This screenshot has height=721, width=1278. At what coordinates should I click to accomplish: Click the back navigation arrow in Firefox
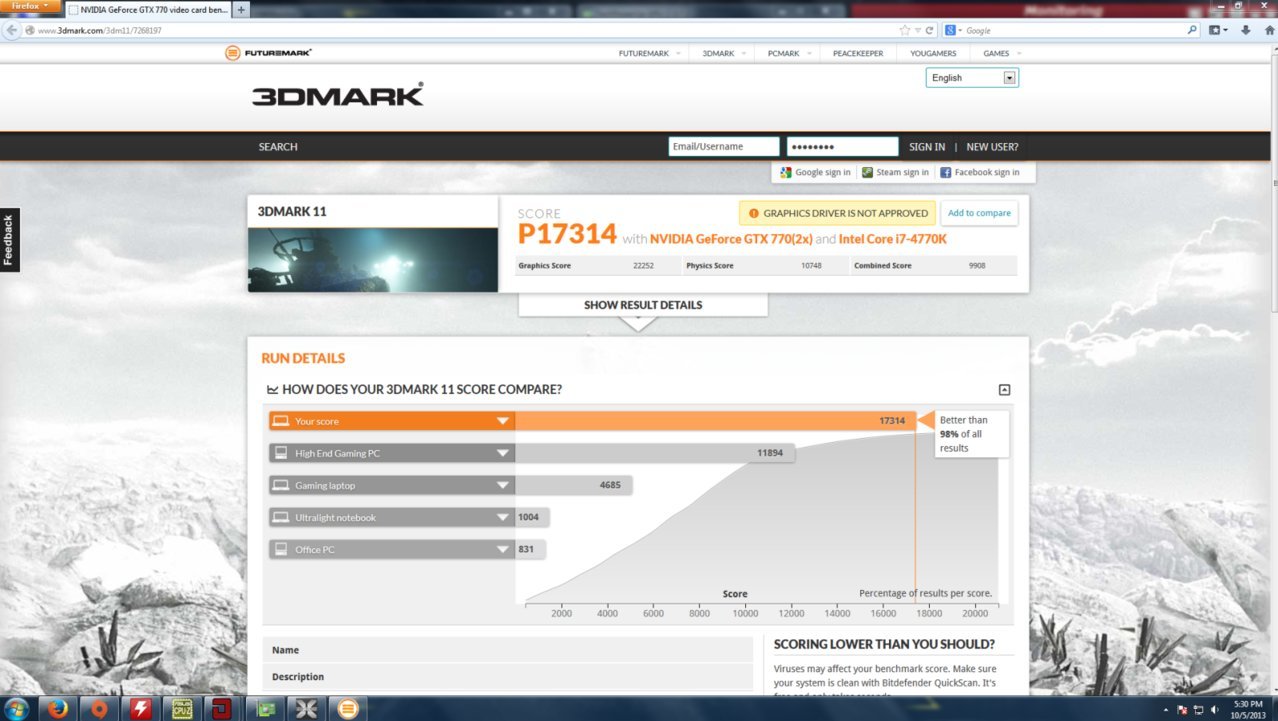point(12,30)
